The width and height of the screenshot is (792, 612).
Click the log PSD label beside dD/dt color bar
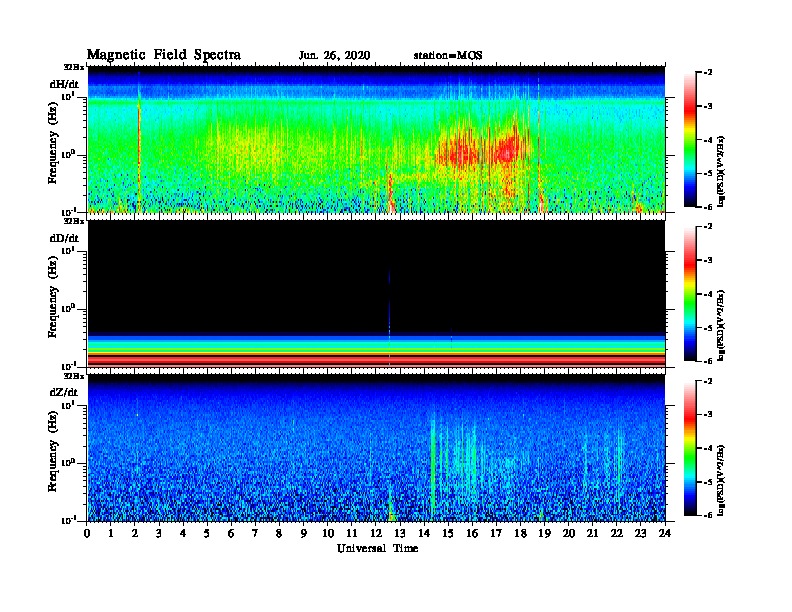coord(721,325)
